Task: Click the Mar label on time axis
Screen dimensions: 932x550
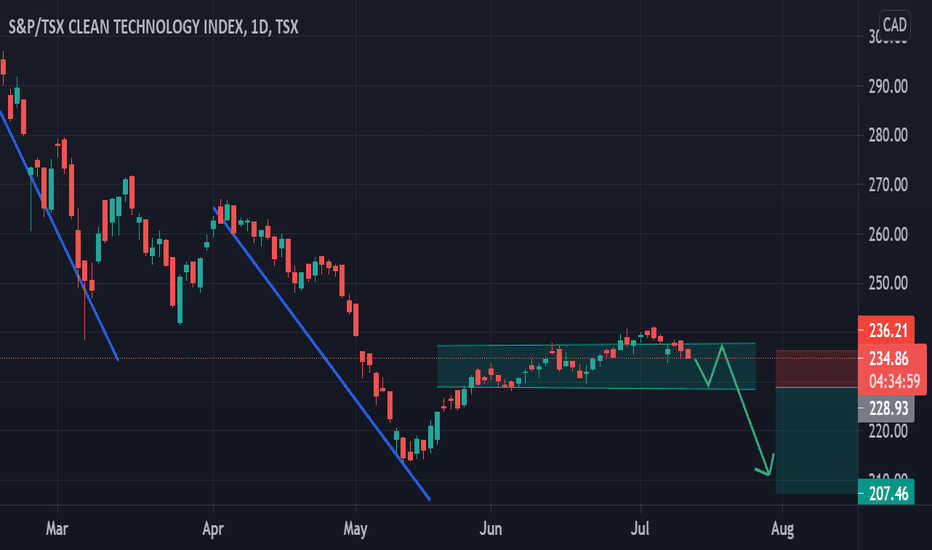Action: [x=57, y=529]
